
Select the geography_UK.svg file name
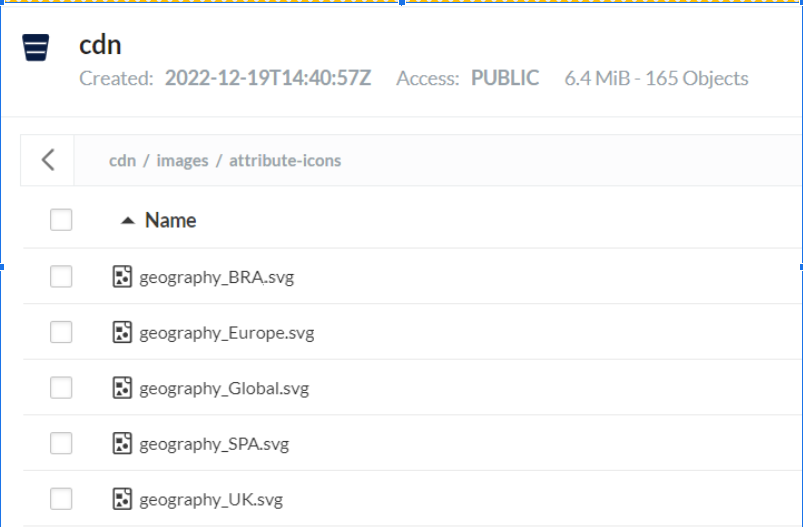pos(211,499)
